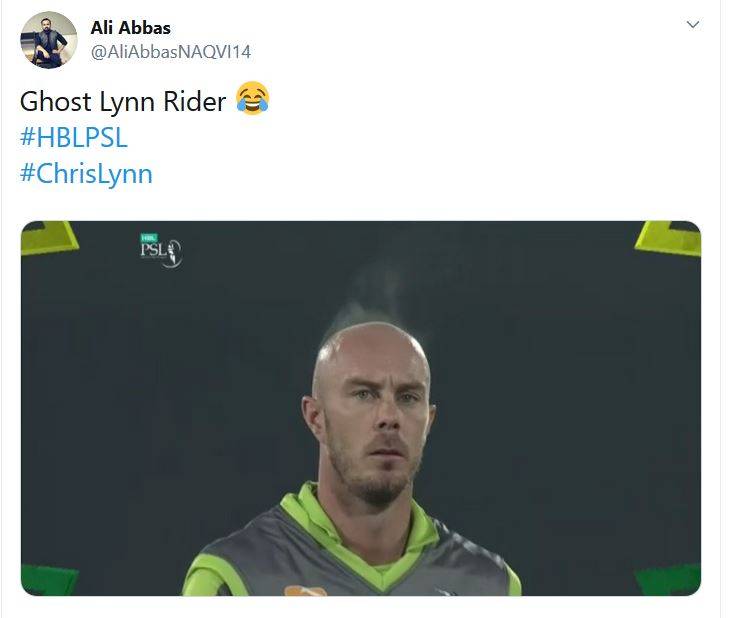
Task: Open the #ChrisLynn hashtag
Action: coord(87,173)
